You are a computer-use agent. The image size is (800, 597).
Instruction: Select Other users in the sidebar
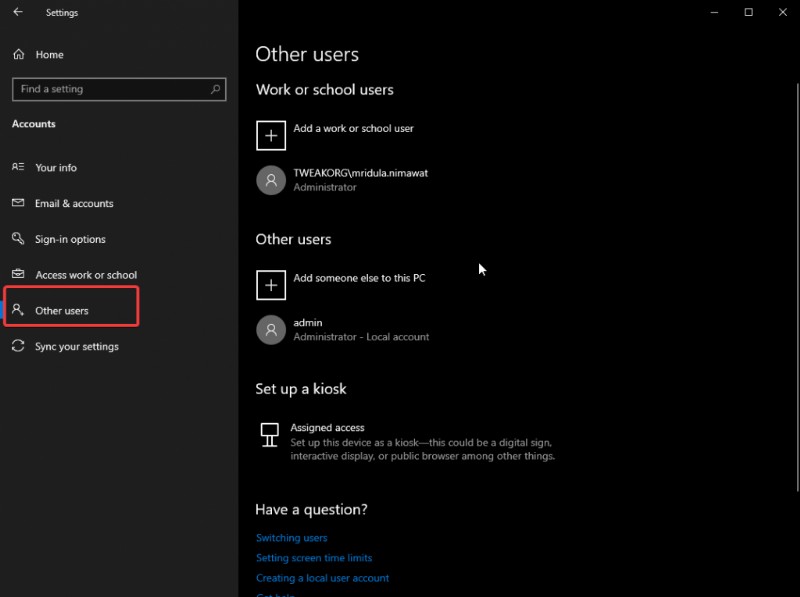(x=61, y=310)
